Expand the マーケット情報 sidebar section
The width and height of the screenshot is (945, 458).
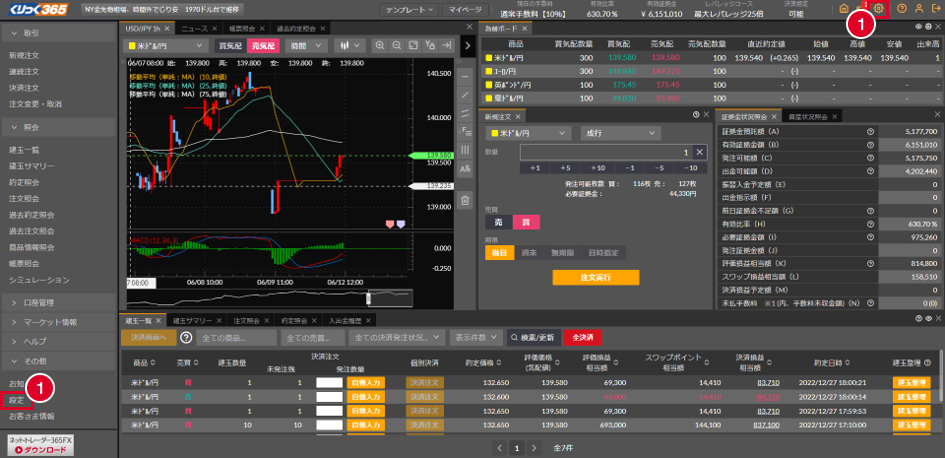(57, 322)
